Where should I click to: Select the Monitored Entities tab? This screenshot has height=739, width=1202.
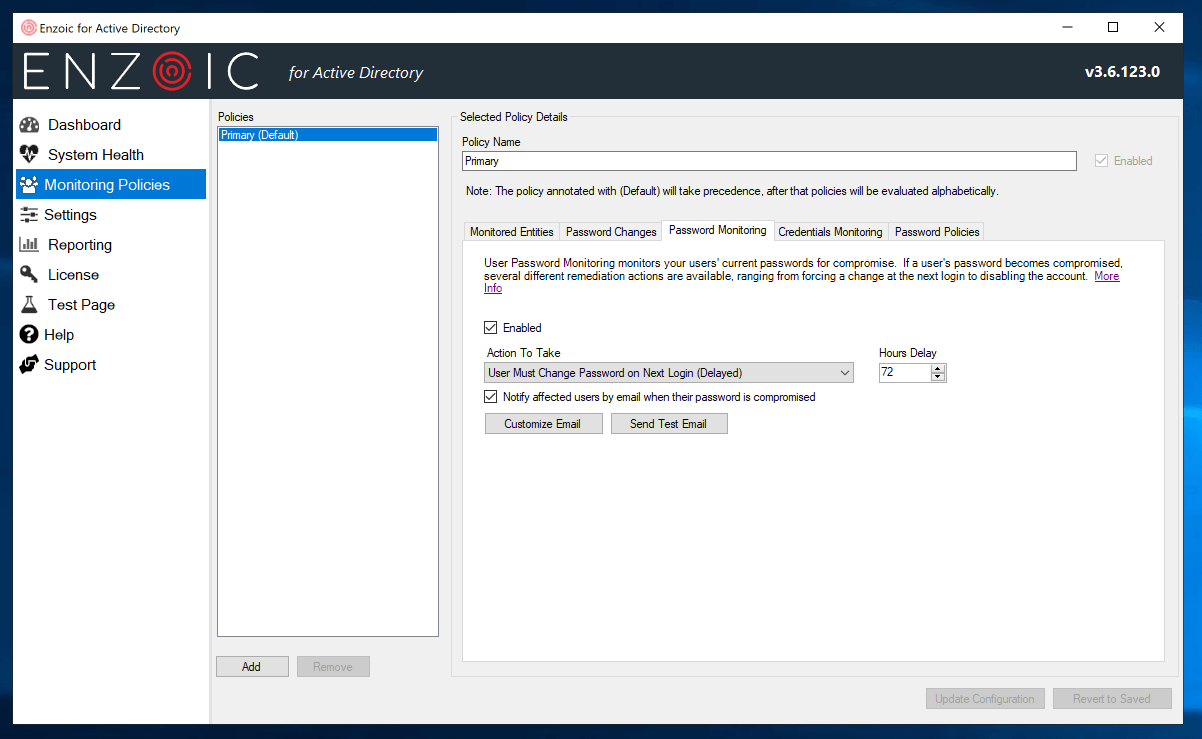[x=511, y=232]
